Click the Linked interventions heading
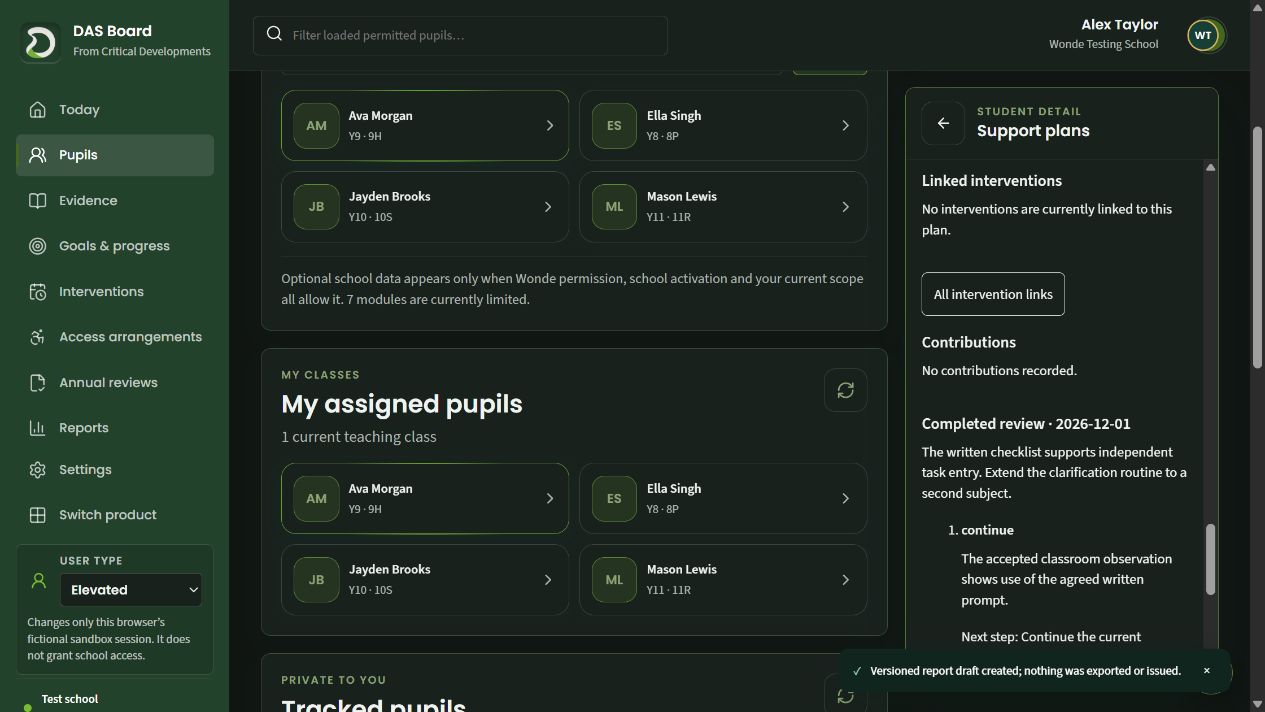1265x712 pixels. pos(991,181)
